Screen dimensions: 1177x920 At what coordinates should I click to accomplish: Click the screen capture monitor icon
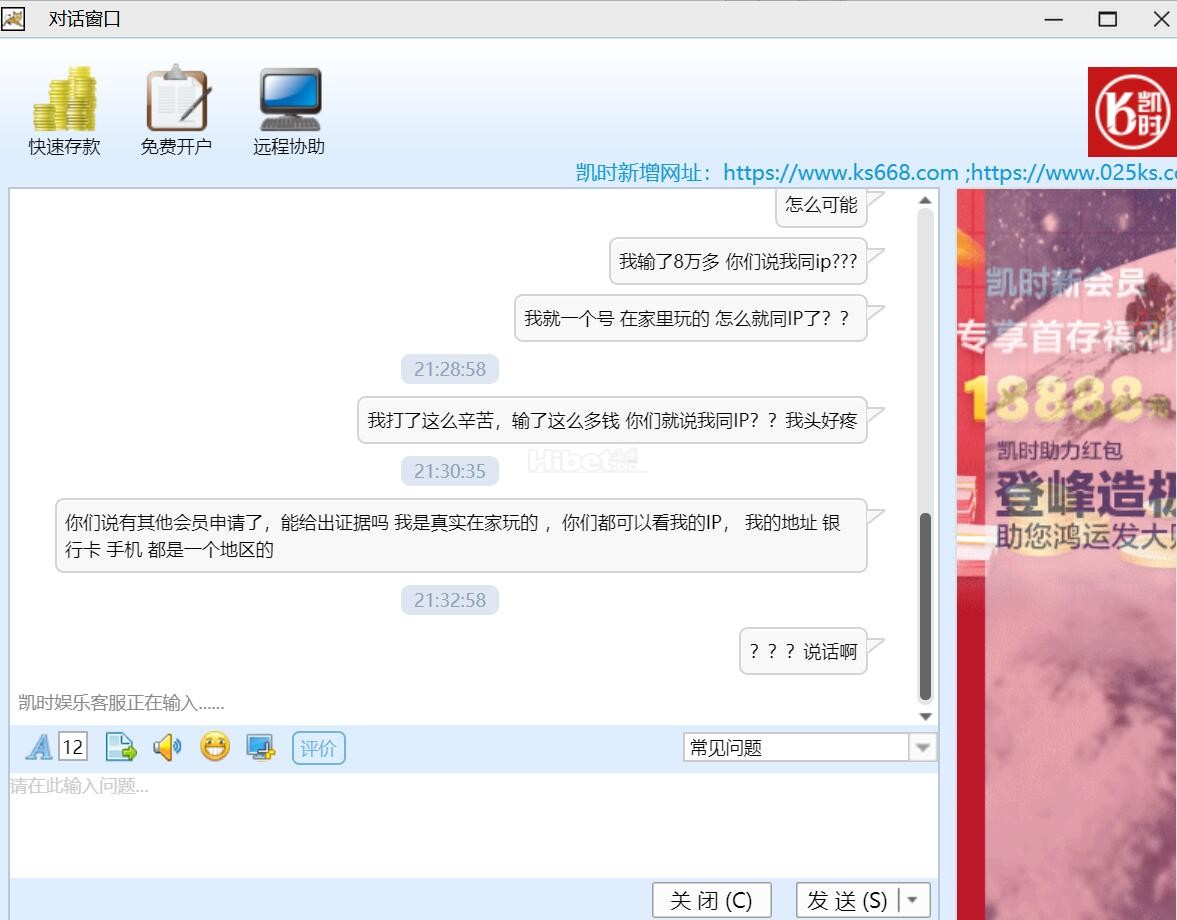click(261, 747)
